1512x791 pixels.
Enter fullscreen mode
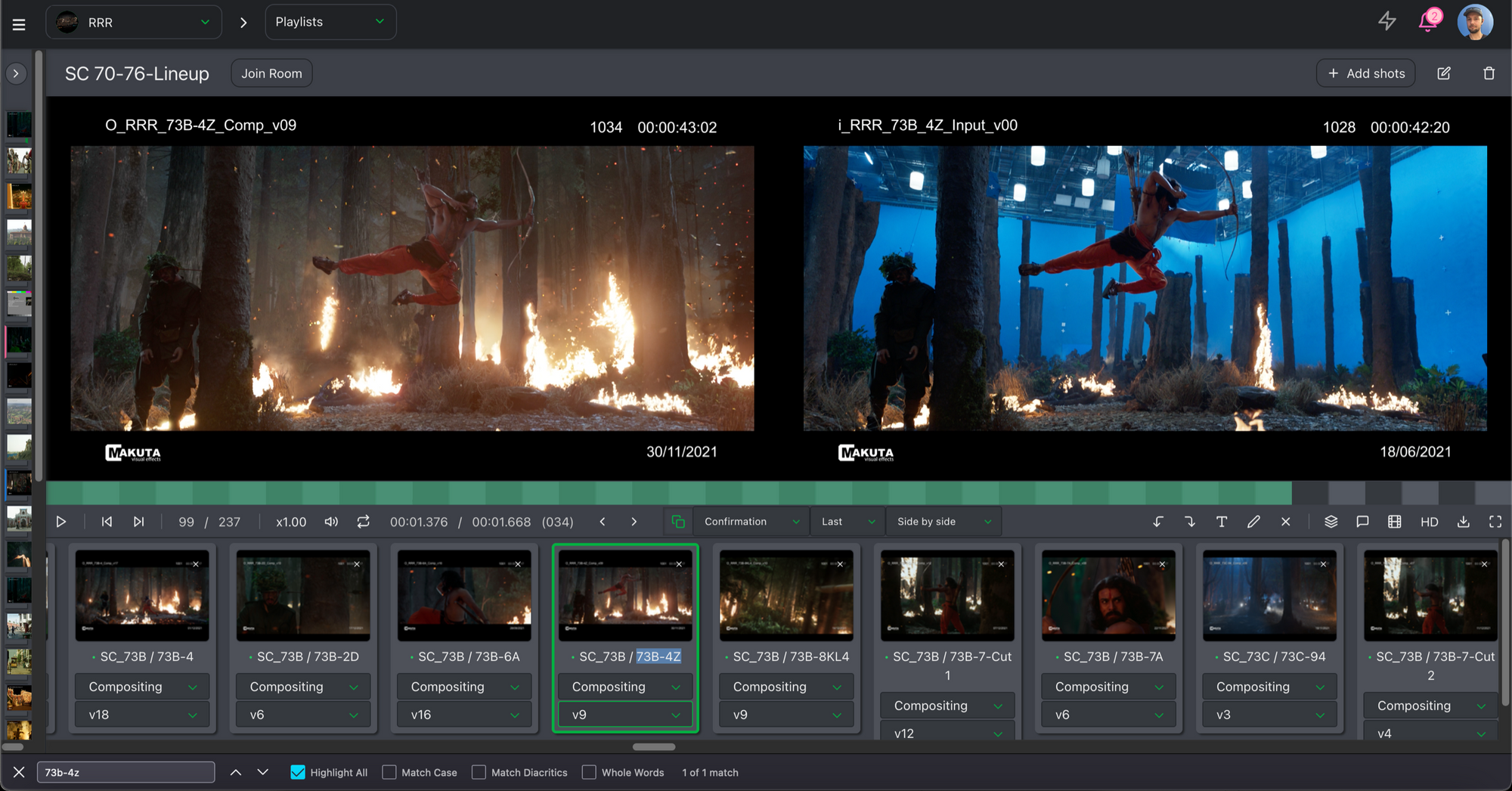[1495, 522]
